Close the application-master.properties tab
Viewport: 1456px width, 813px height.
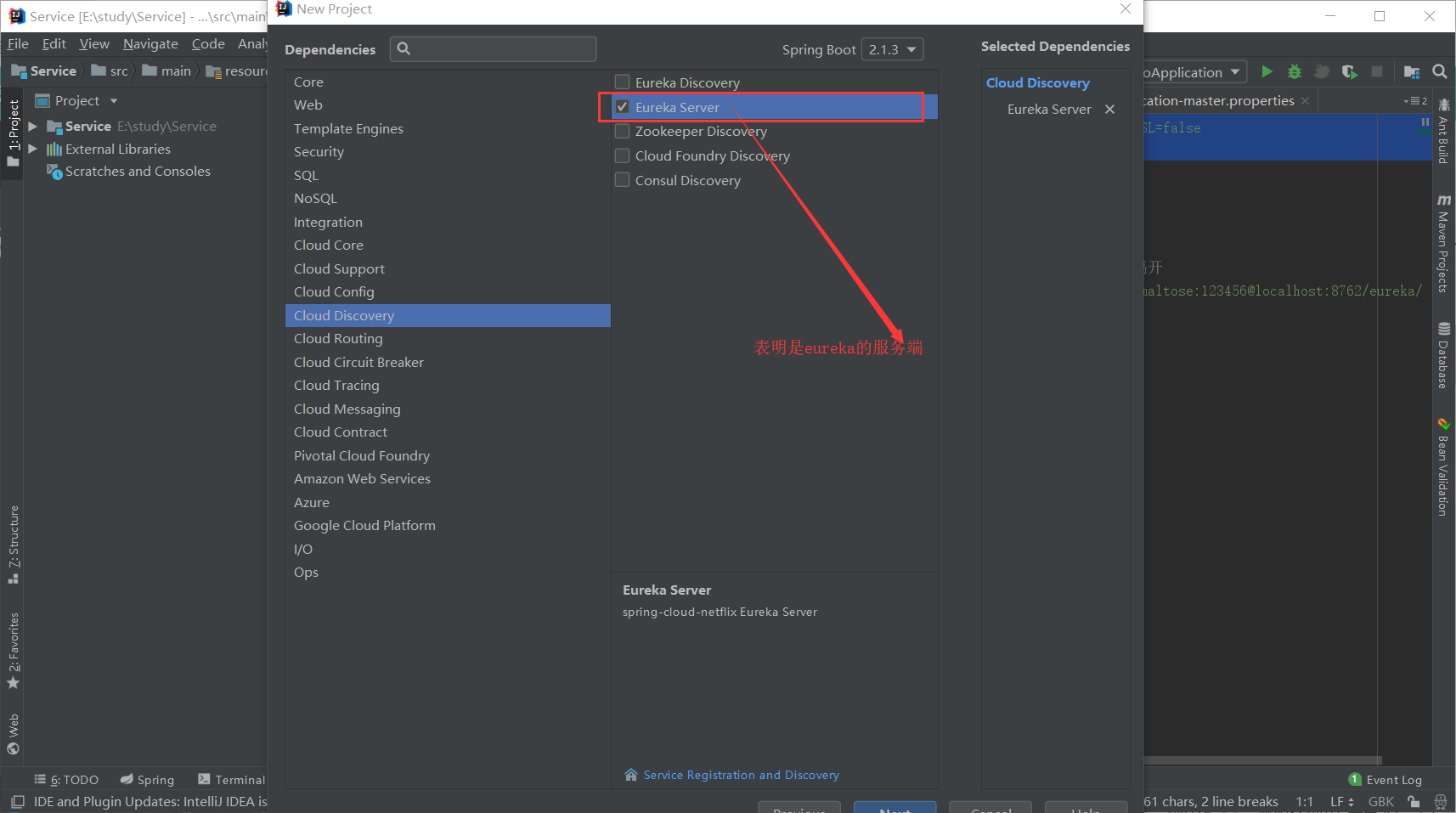point(1305,101)
